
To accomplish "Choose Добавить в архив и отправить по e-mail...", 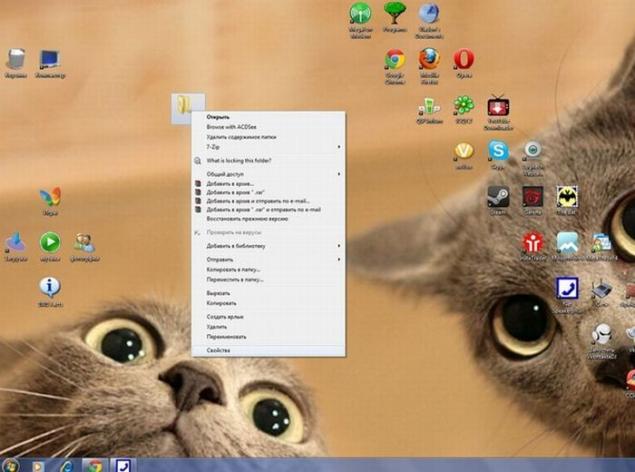I will (x=268, y=201).
